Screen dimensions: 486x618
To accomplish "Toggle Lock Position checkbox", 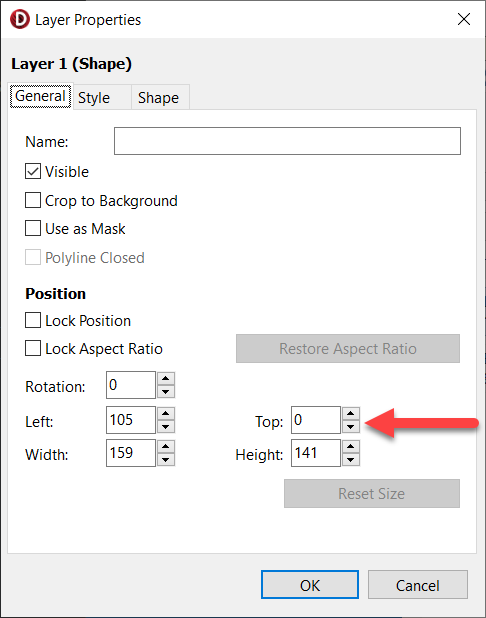I will (33, 320).
